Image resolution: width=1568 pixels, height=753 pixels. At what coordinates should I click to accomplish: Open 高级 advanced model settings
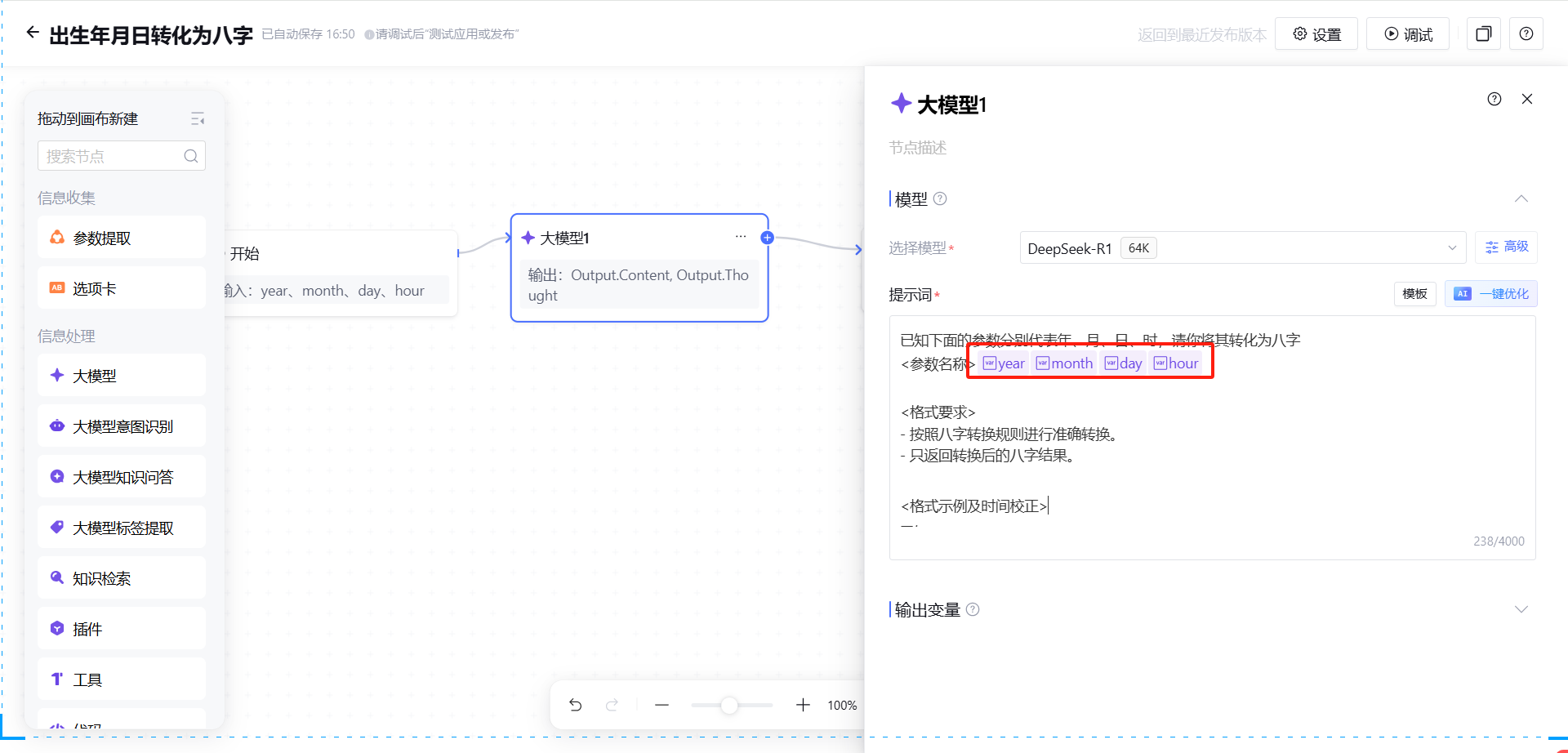pos(1506,247)
